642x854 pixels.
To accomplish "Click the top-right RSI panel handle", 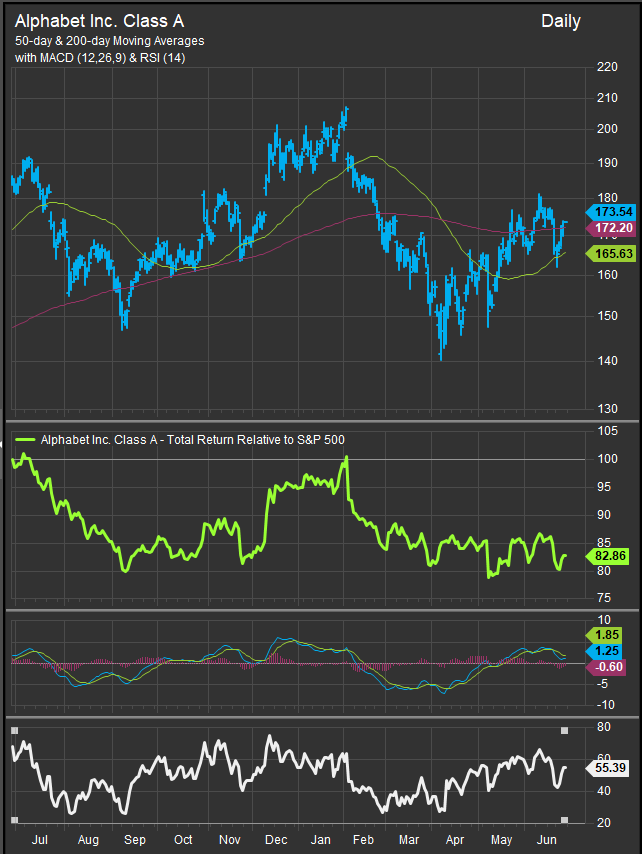I will [x=564, y=731].
